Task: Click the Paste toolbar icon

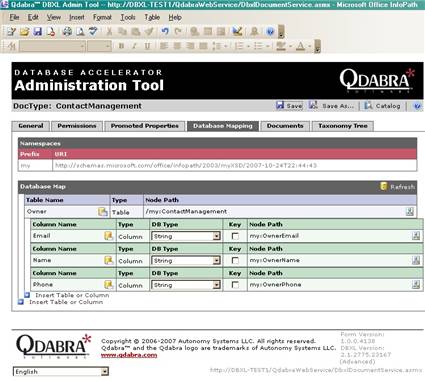Action: click(x=136, y=32)
